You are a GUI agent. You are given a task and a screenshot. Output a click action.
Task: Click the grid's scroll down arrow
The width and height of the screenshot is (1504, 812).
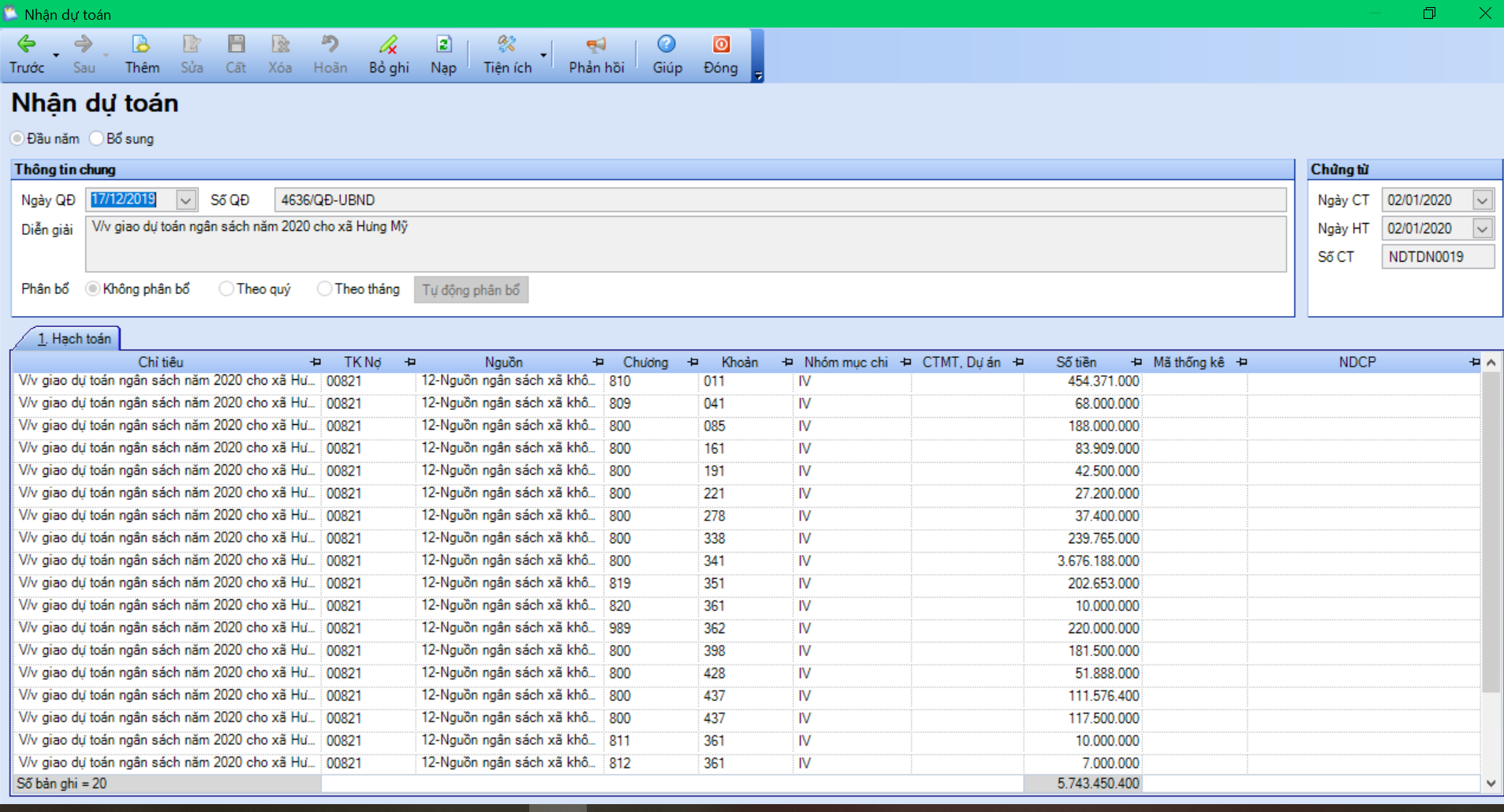[1491, 783]
